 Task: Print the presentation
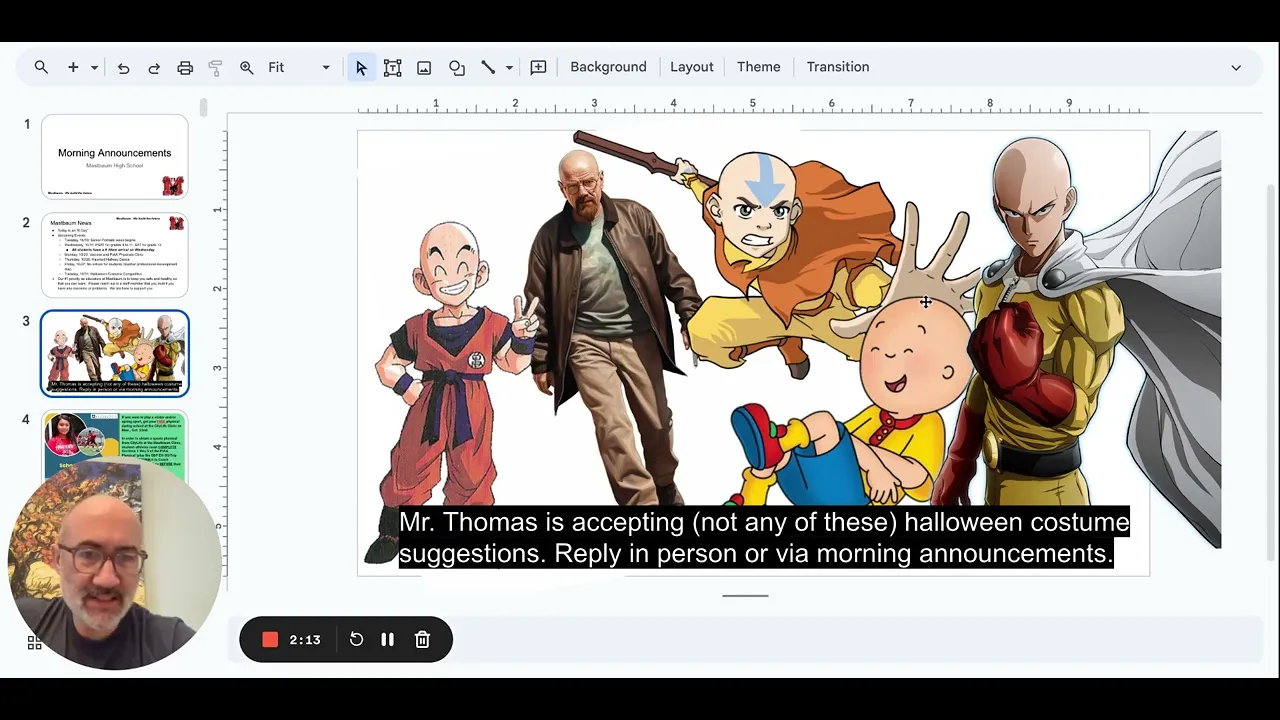click(185, 67)
